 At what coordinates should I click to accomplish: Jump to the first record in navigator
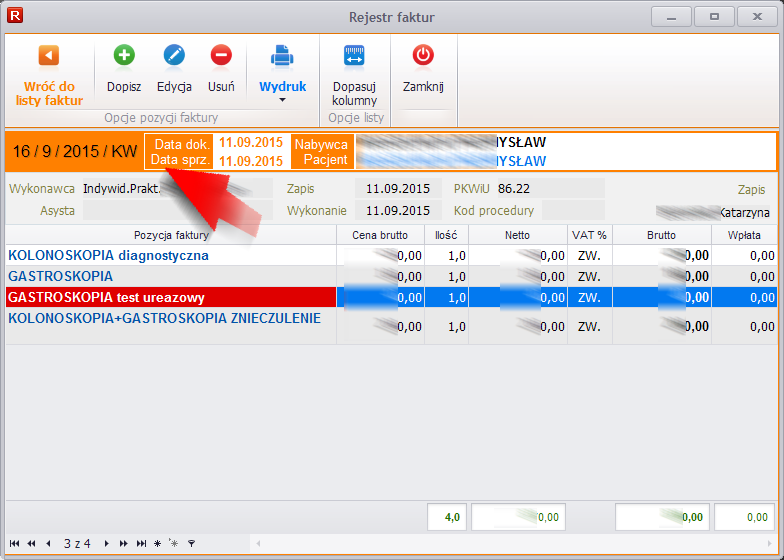[14, 543]
